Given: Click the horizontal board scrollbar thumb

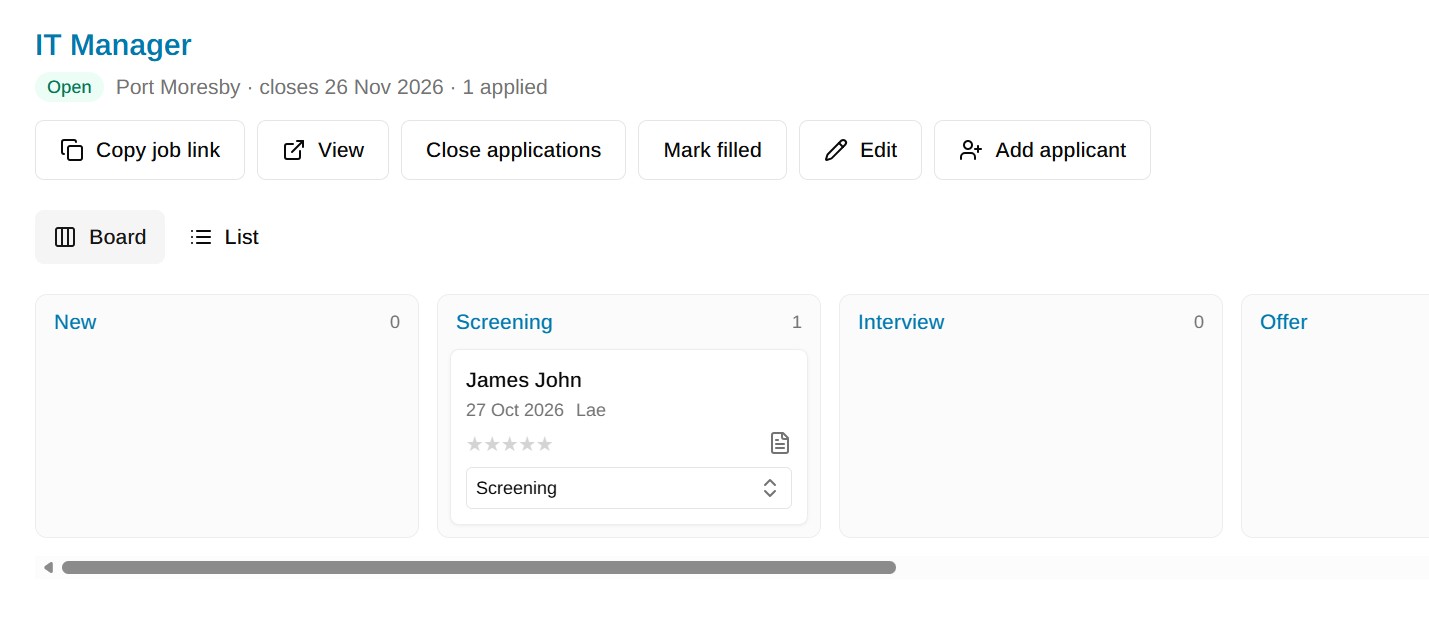Looking at the screenshot, I should (x=479, y=567).
